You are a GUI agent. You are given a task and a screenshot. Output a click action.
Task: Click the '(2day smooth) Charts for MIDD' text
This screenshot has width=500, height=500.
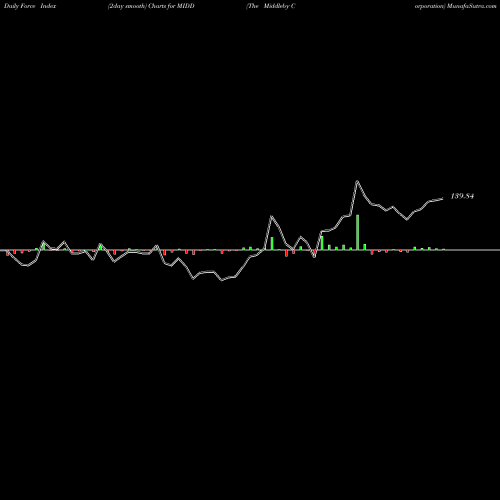tap(151, 6)
